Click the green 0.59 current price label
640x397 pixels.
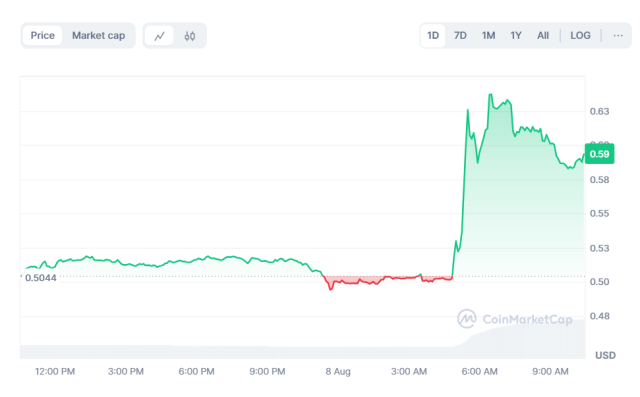[599, 154]
